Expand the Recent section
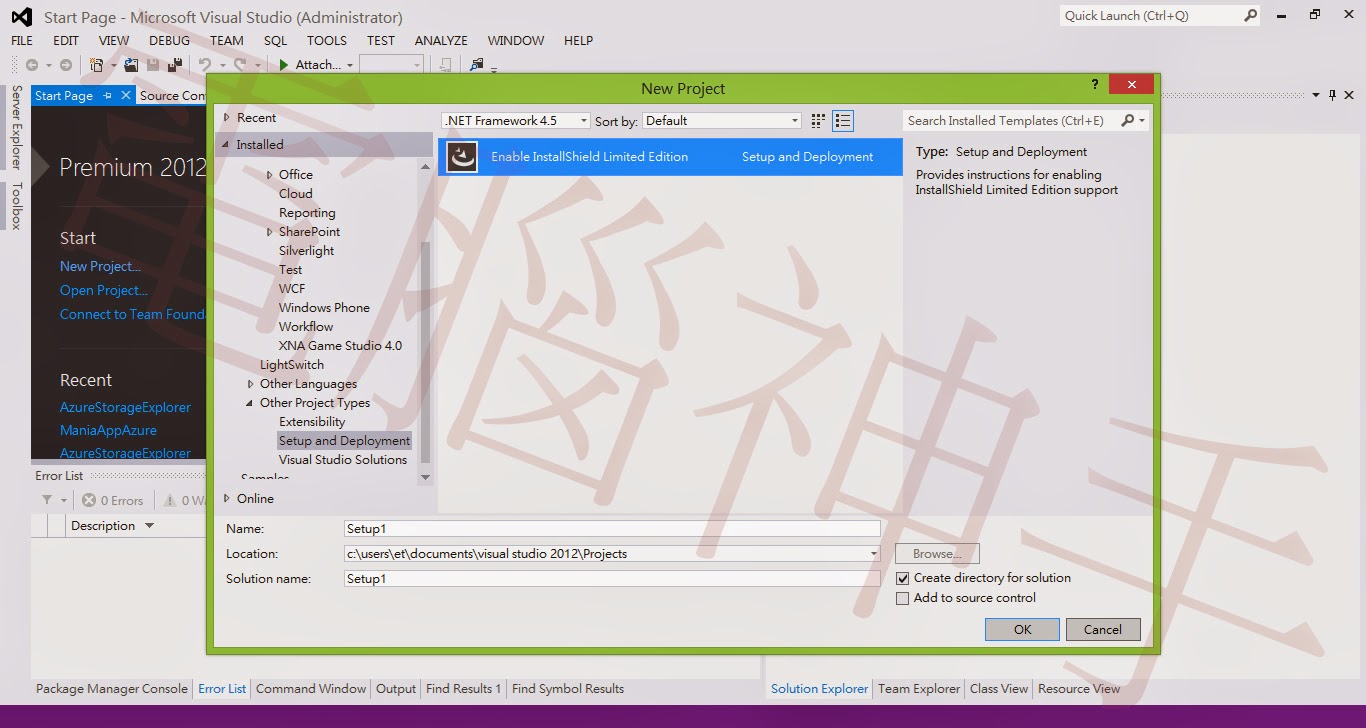The height and width of the screenshot is (728, 1366). point(226,118)
